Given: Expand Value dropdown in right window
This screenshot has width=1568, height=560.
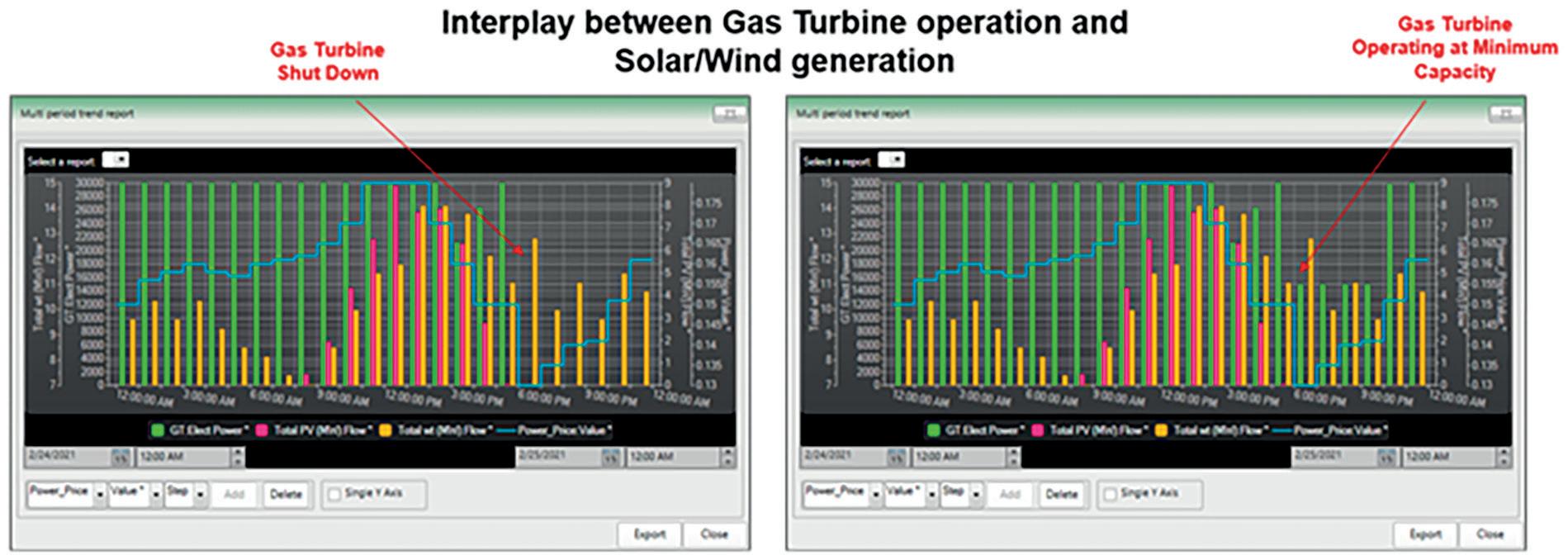Looking at the screenshot, I should click(932, 494).
